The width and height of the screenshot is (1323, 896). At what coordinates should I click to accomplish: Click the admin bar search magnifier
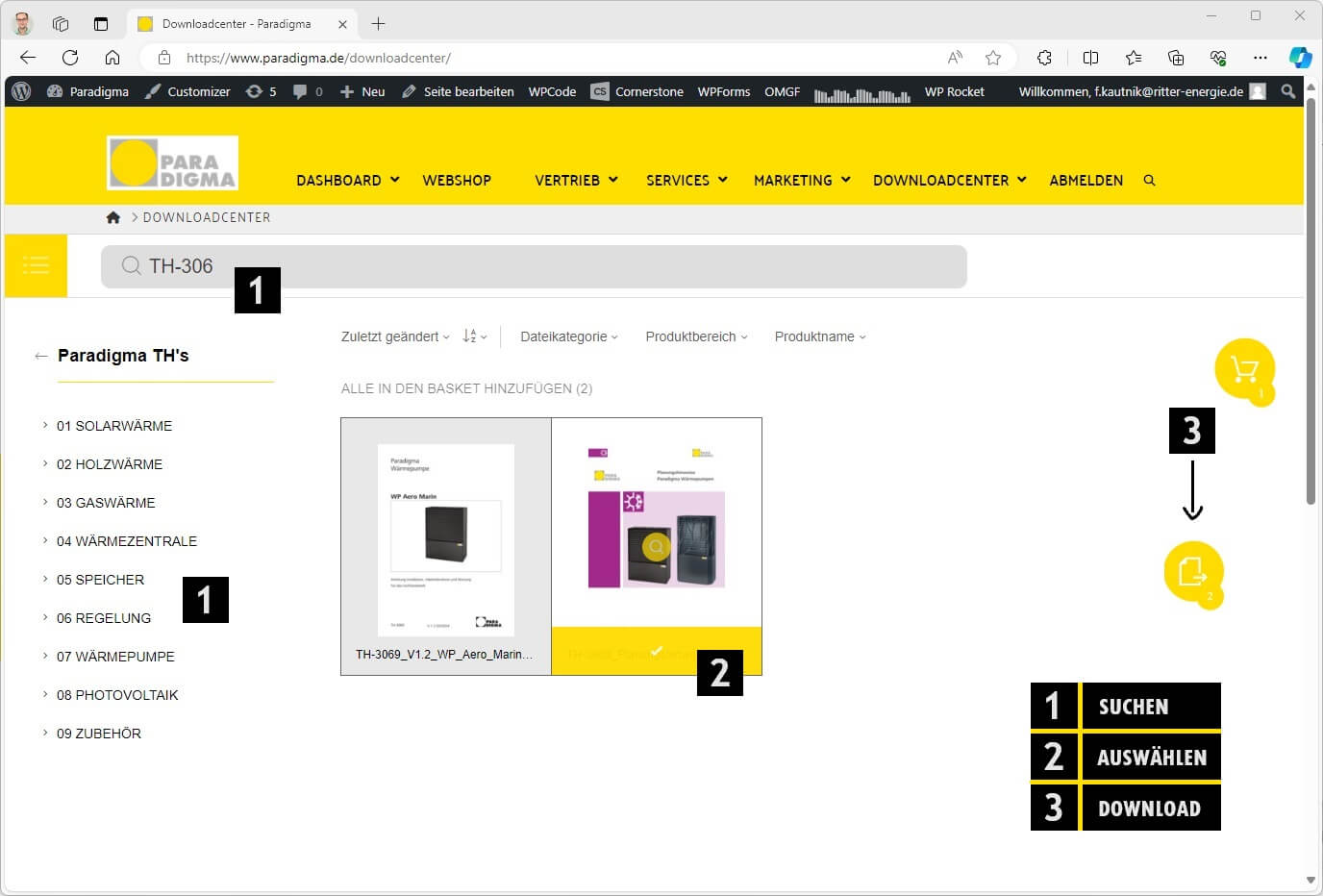click(x=1288, y=91)
